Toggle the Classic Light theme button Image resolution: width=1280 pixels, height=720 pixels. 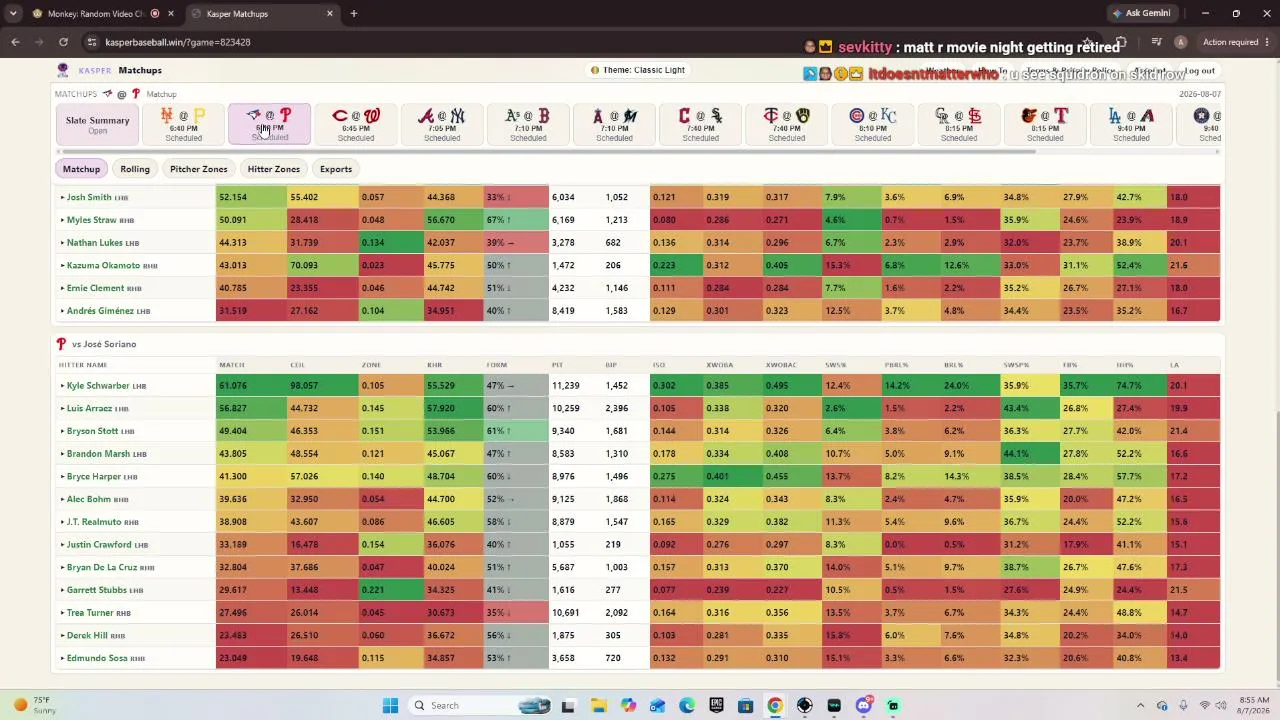click(x=638, y=70)
